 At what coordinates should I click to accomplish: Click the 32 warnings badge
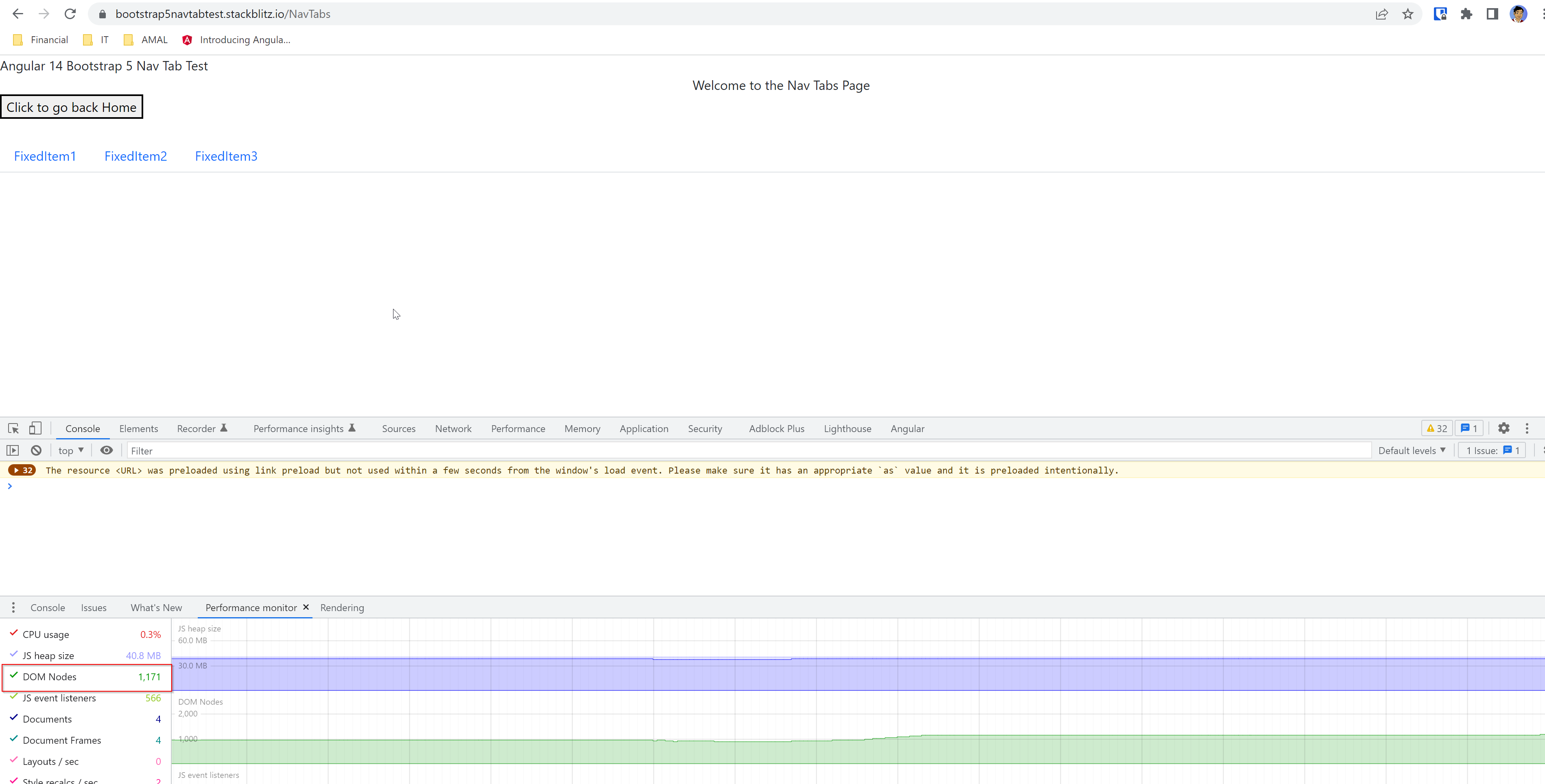[x=1437, y=428]
